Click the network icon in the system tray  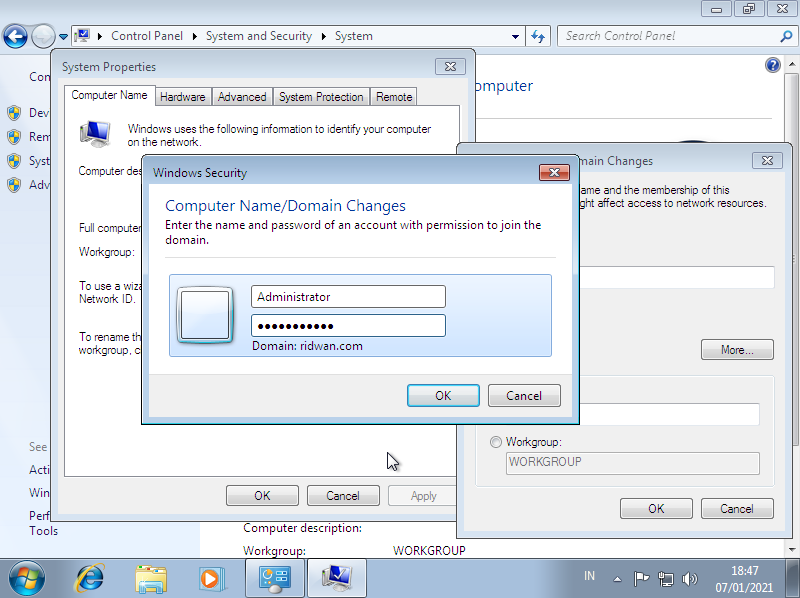coord(666,578)
